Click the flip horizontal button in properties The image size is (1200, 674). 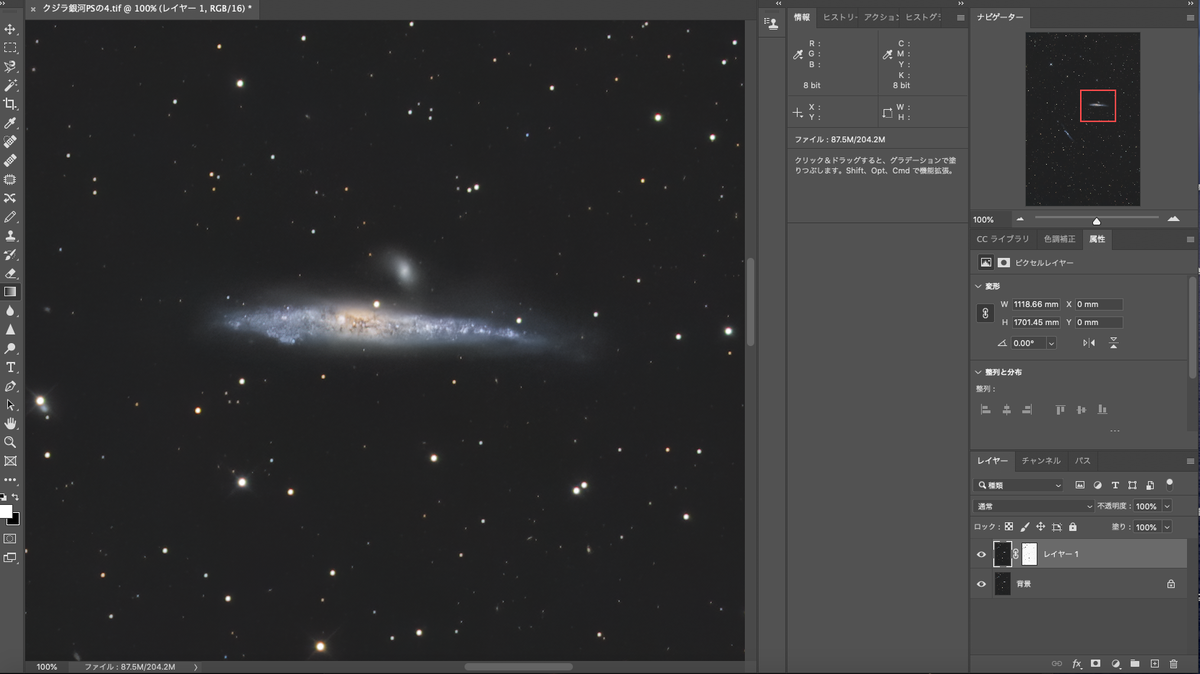pos(1089,343)
